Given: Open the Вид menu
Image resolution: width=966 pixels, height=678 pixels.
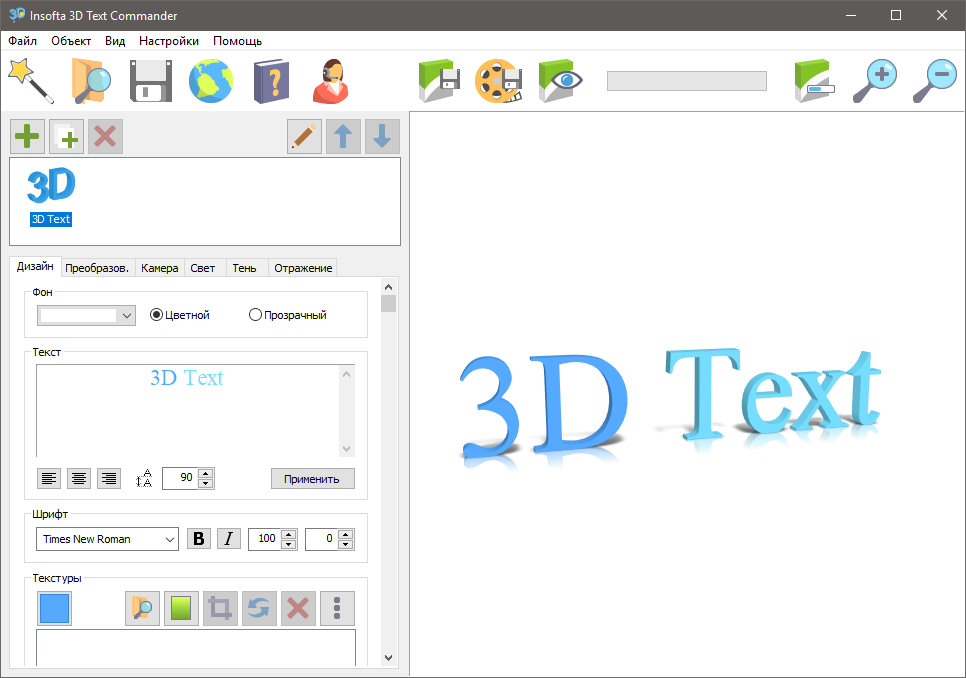Looking at the screenshot, I should pyautogui.click(x=115, y=41).
